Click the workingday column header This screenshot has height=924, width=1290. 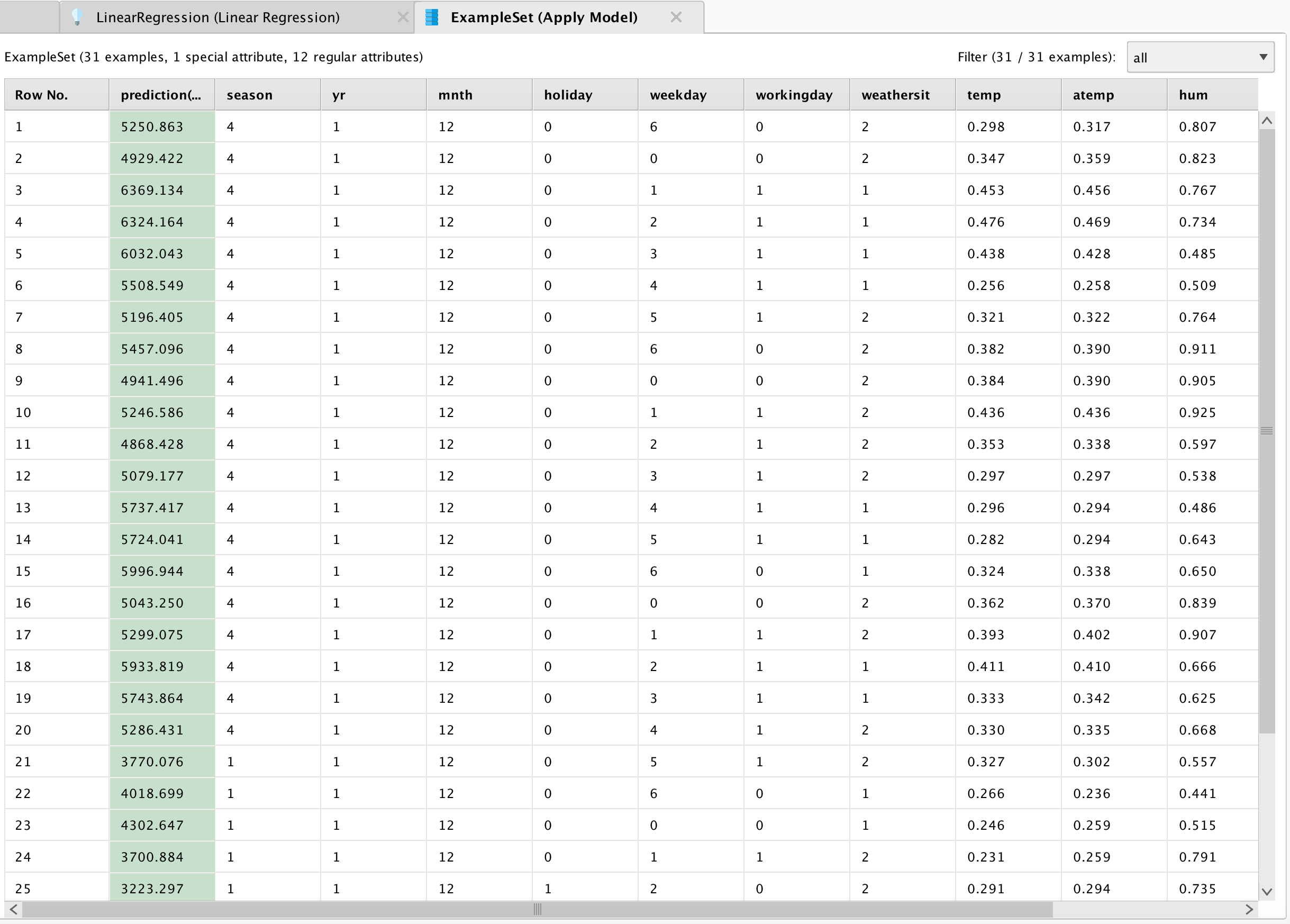point(797,94)
